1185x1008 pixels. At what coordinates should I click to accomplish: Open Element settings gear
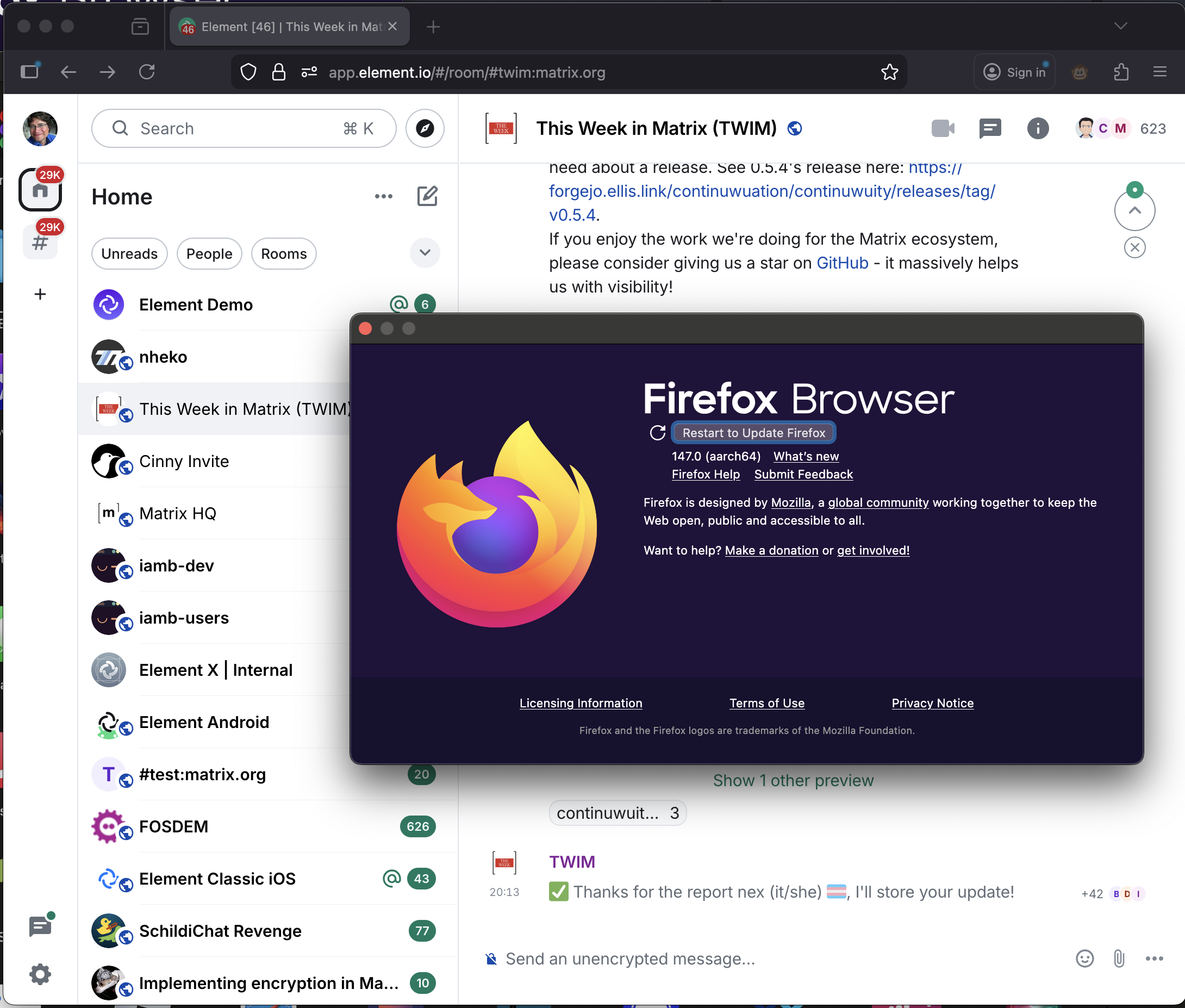40,974
